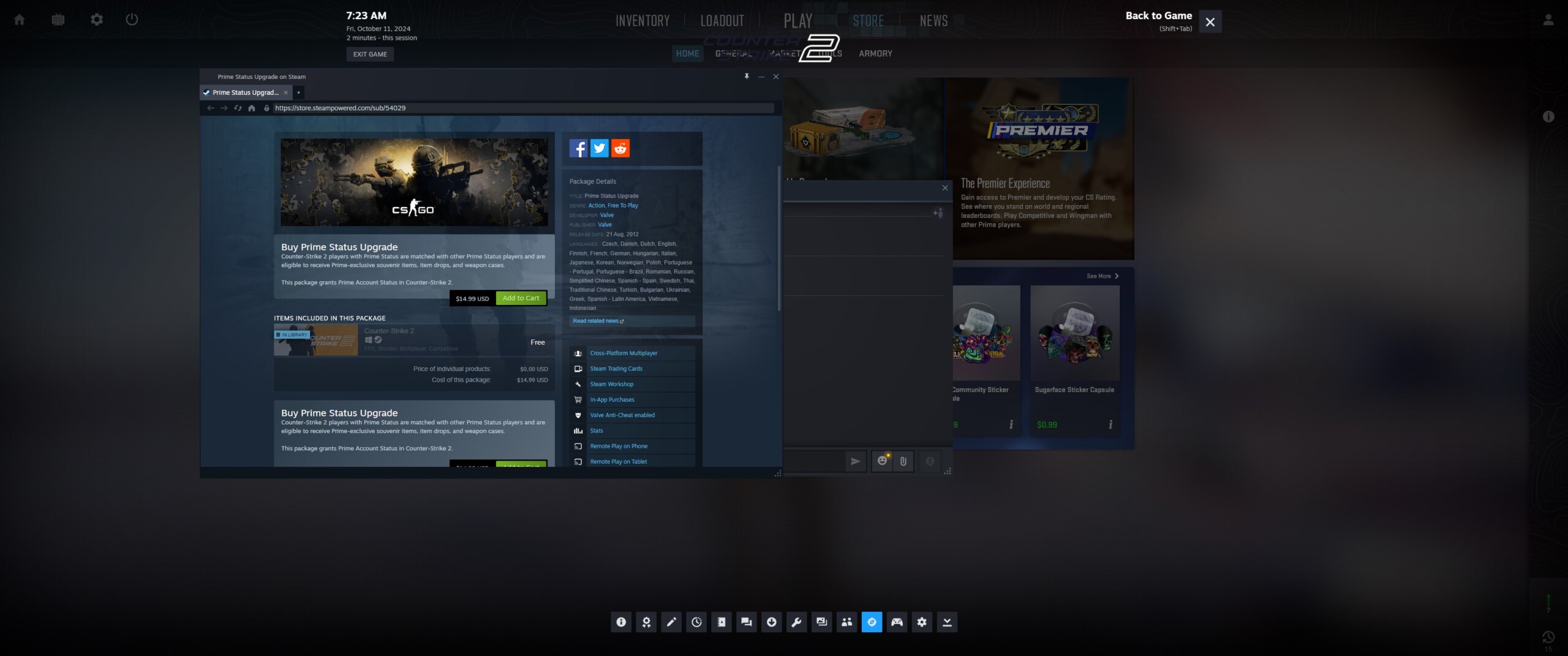Open the PLAY menu

798,21
